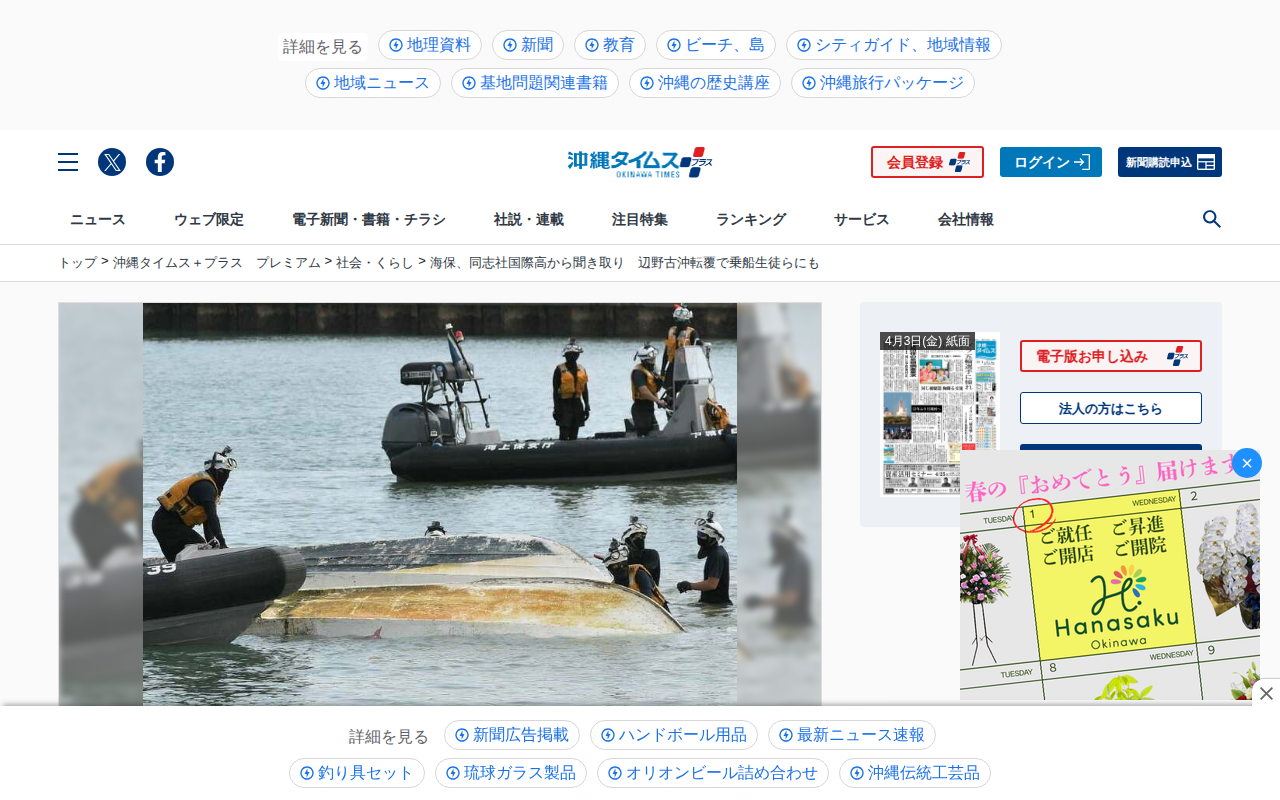Open 注目特集 menu
The height and width of the screenshot is (800, 1280).
click(640, 219)
